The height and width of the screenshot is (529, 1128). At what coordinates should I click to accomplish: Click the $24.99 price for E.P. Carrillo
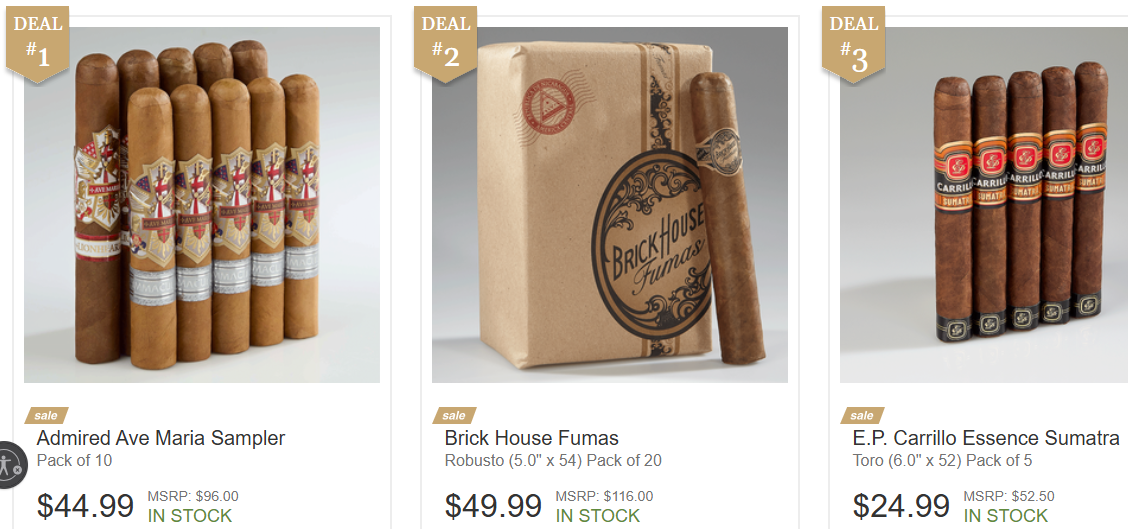(x=901, y=506)
